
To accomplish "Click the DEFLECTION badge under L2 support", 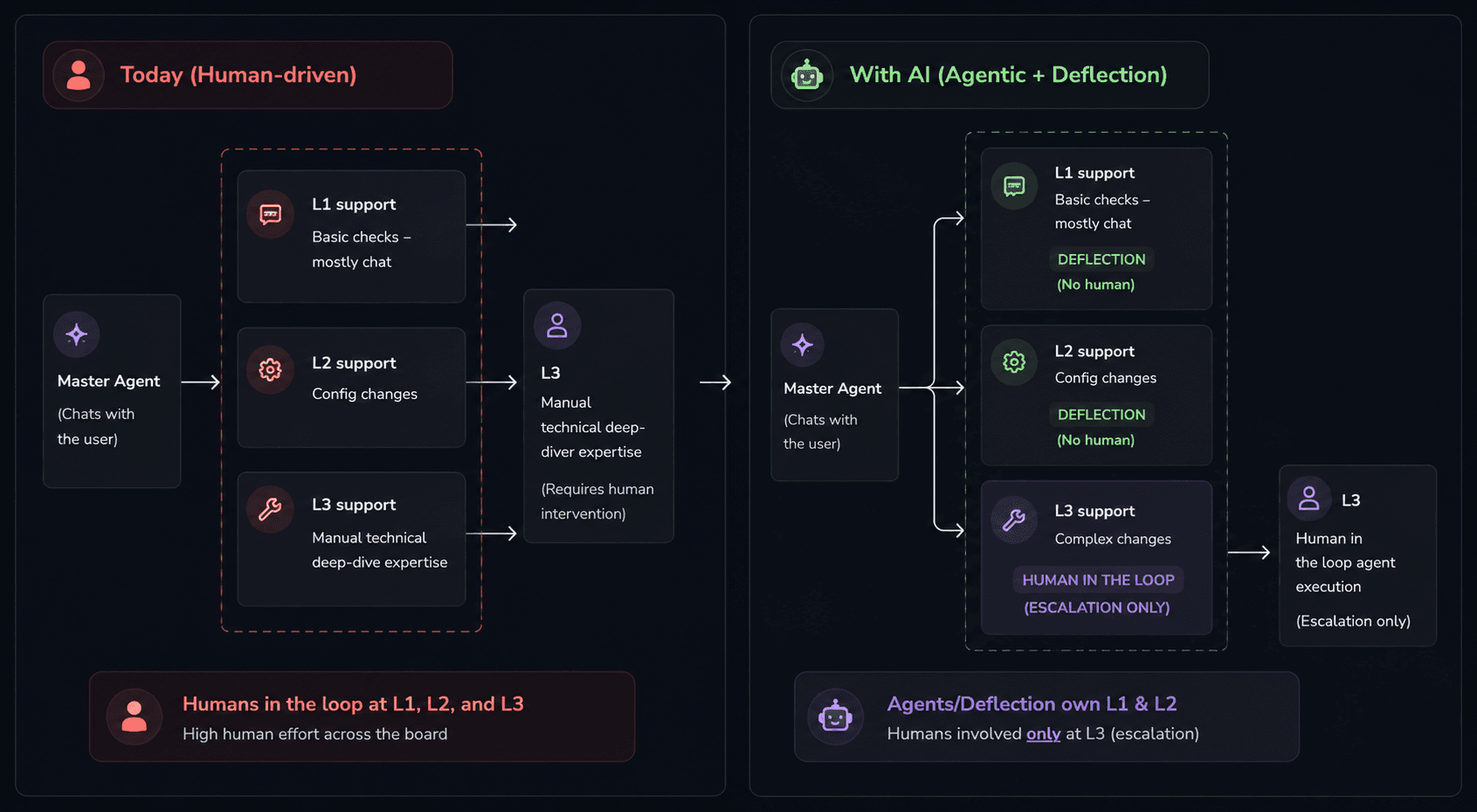I will pos(1101,415).
